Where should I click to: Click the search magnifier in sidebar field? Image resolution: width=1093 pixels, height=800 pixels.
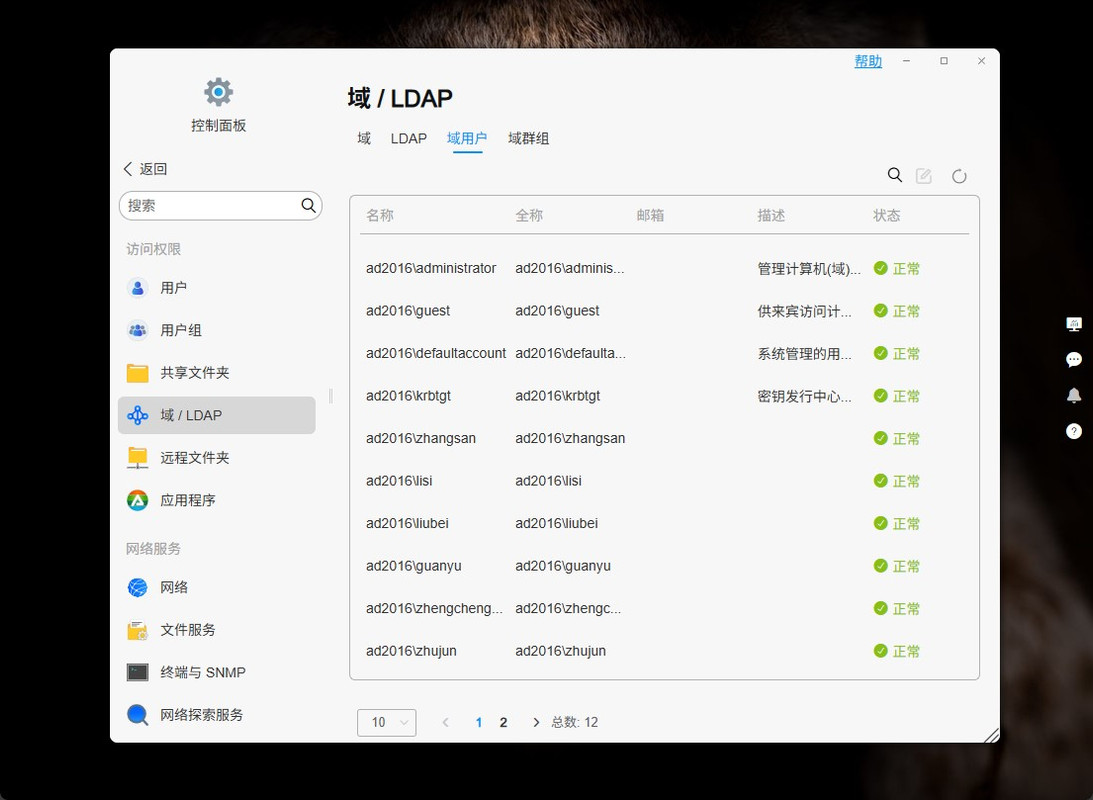point(308,205)
